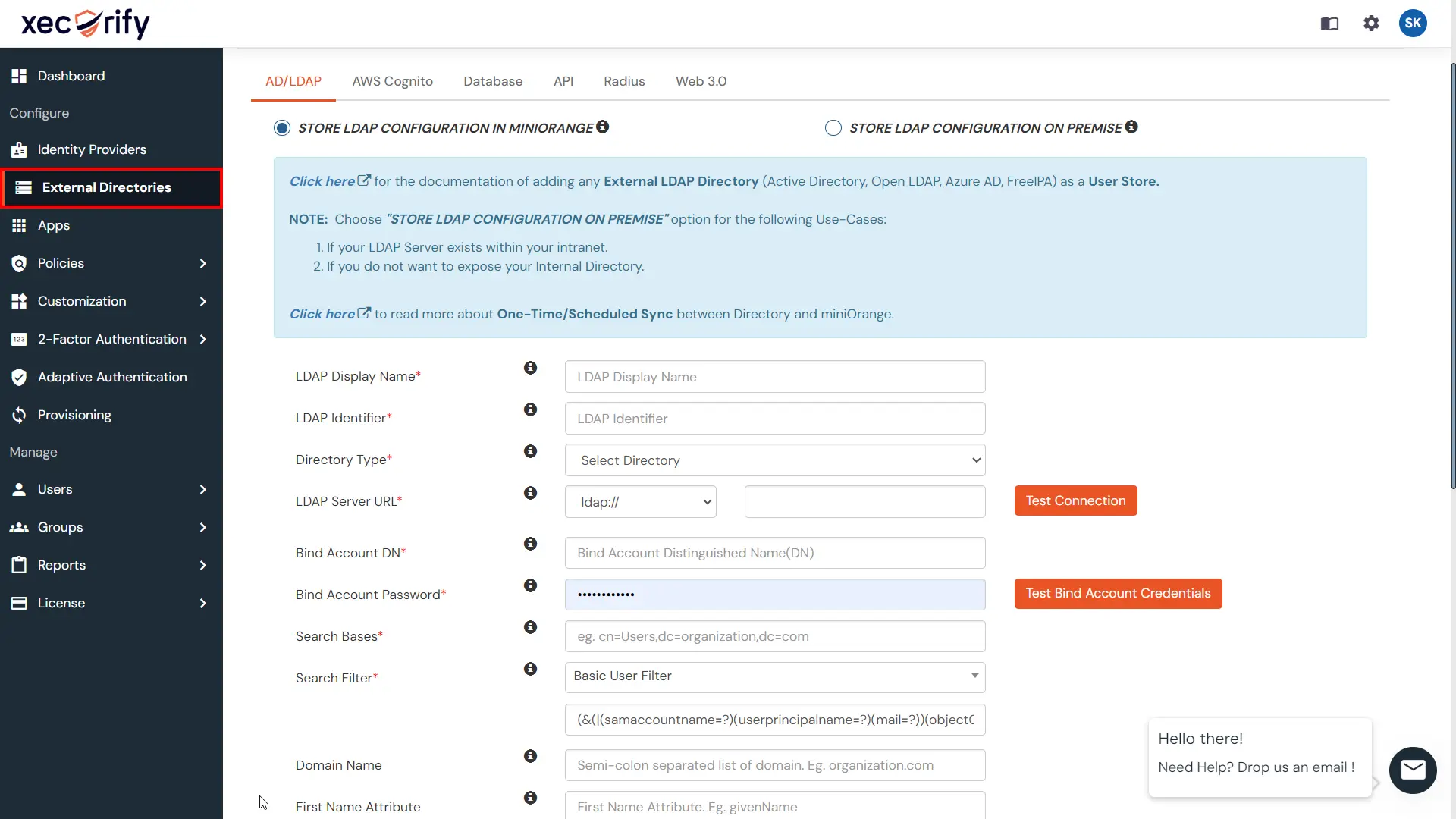The height and width of the screenshot is (819, 1456).
Task: Open the Radius tab
Action: (x=623, y=81)
